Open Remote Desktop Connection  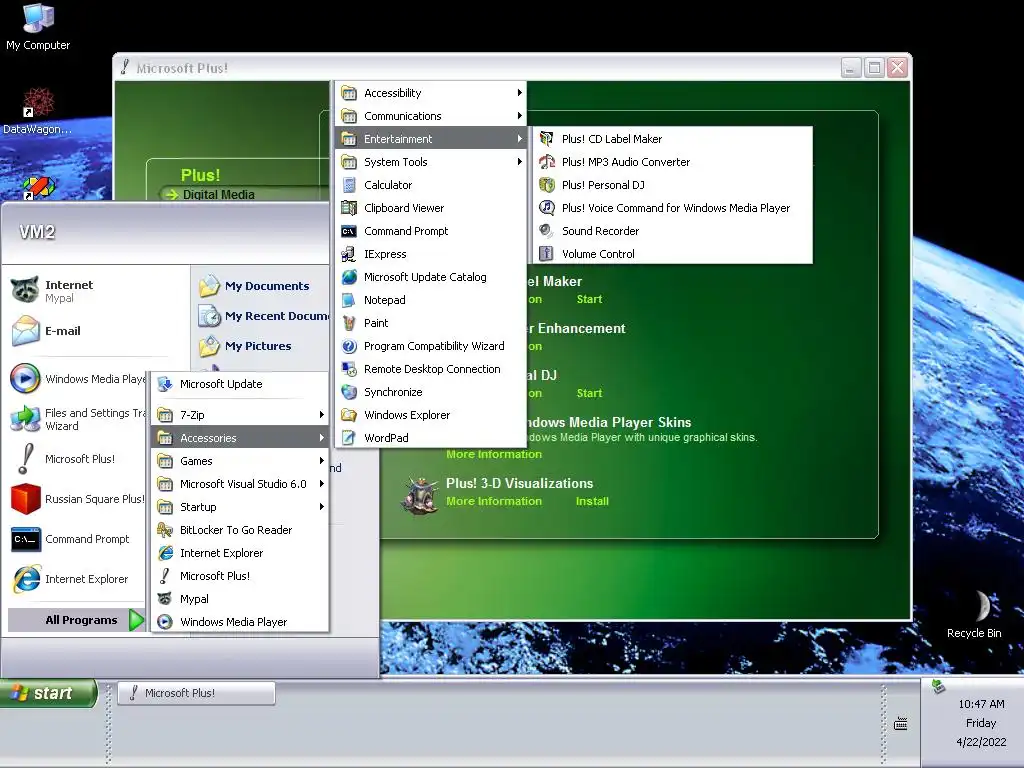[430, 369]
